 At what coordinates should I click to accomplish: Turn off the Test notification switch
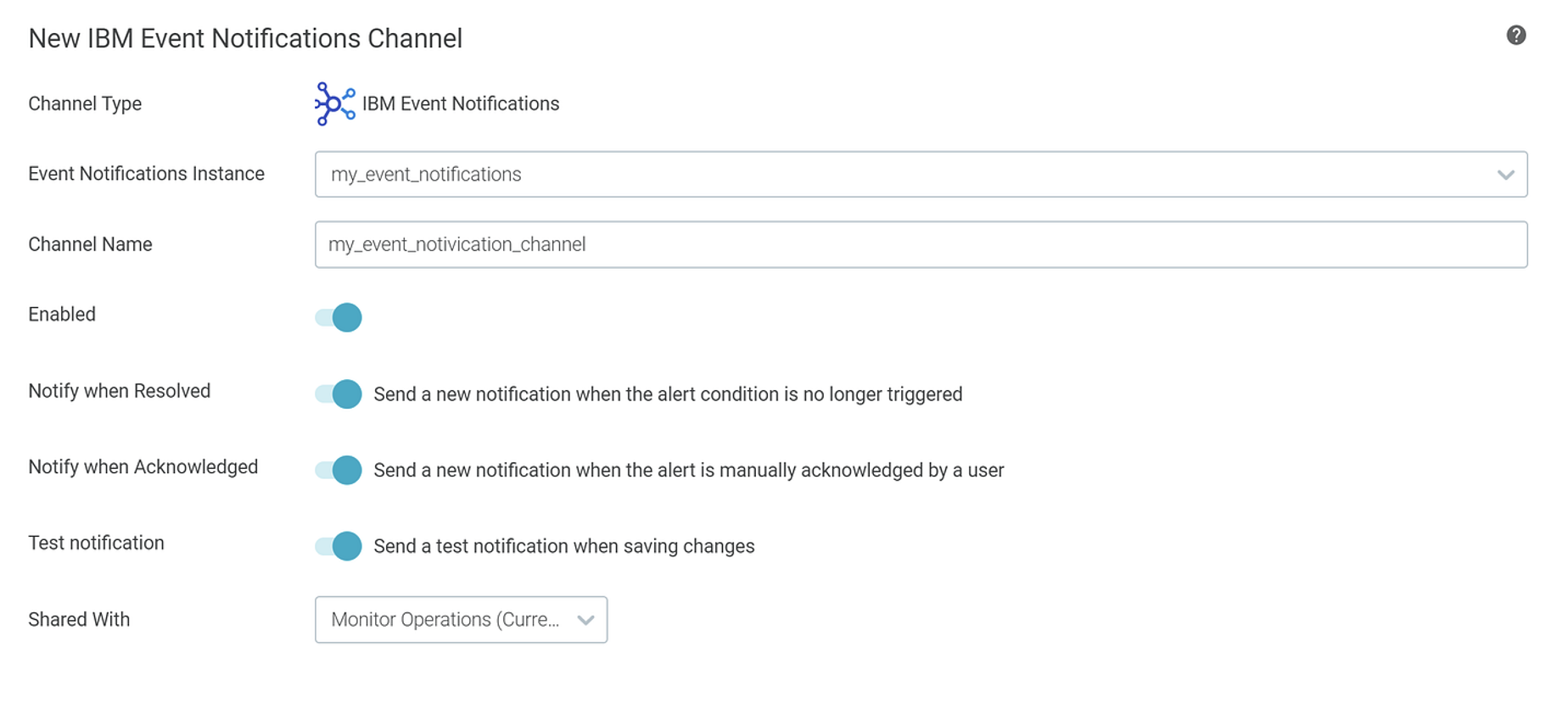pyautogui.click(x=337, y=546)
